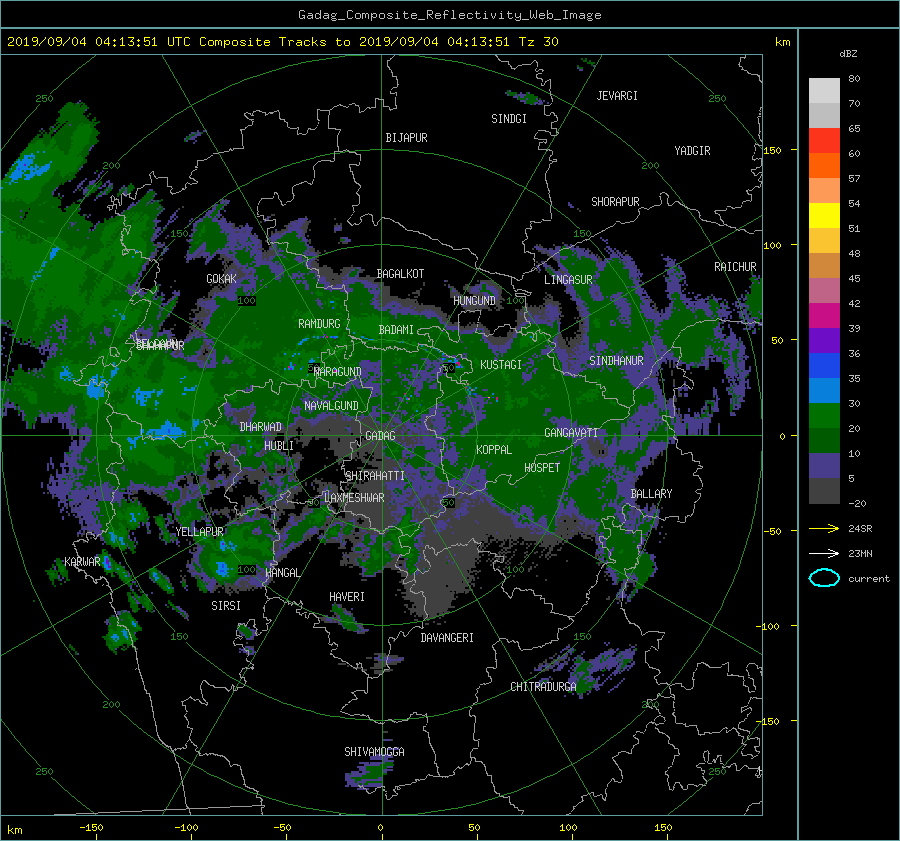Click the Gadag_Composite_Reflectivity_Web_Image title
Viewport: 900px width, 841px height.
pos(449,15)
